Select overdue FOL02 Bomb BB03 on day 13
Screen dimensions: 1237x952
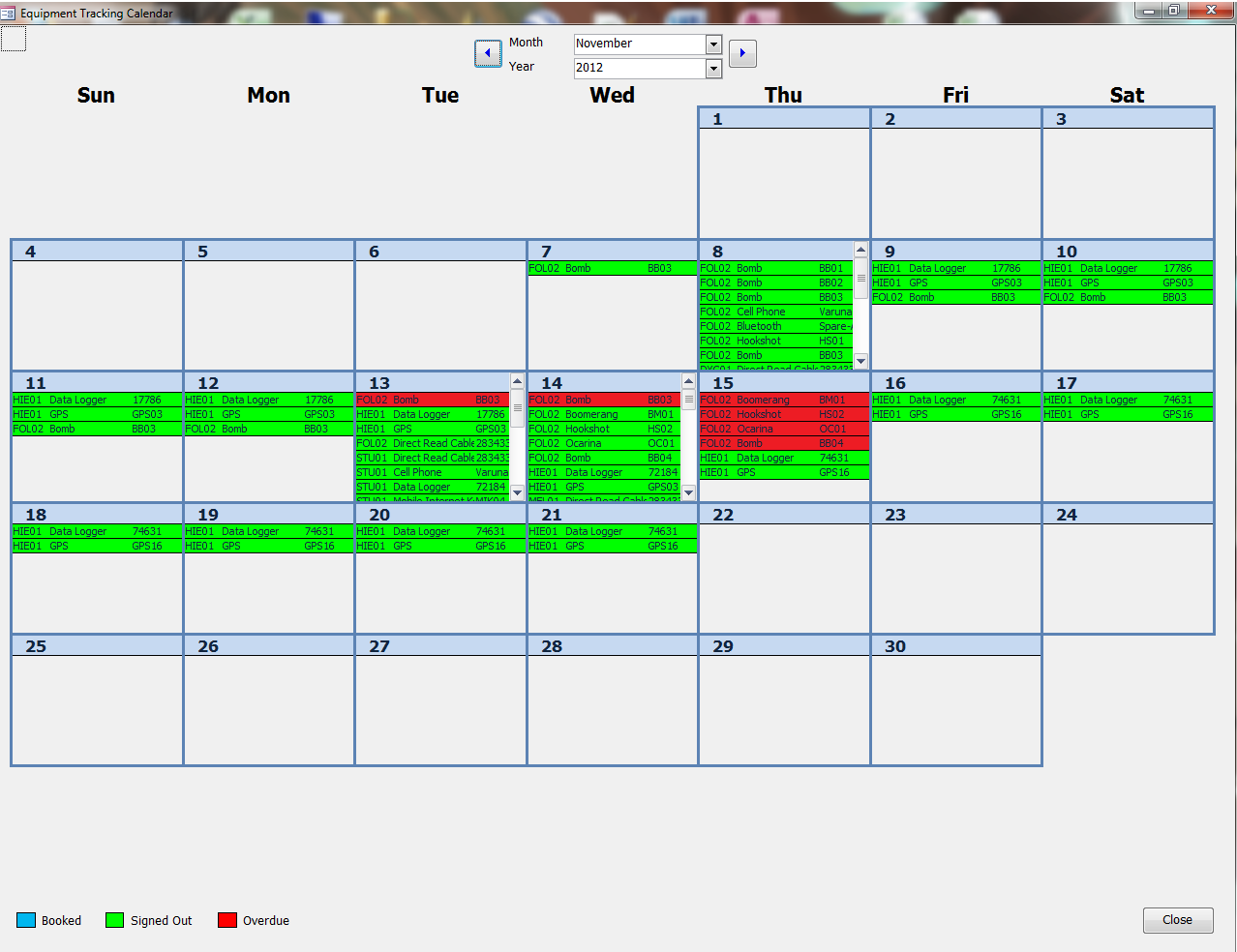click(432, 400)
